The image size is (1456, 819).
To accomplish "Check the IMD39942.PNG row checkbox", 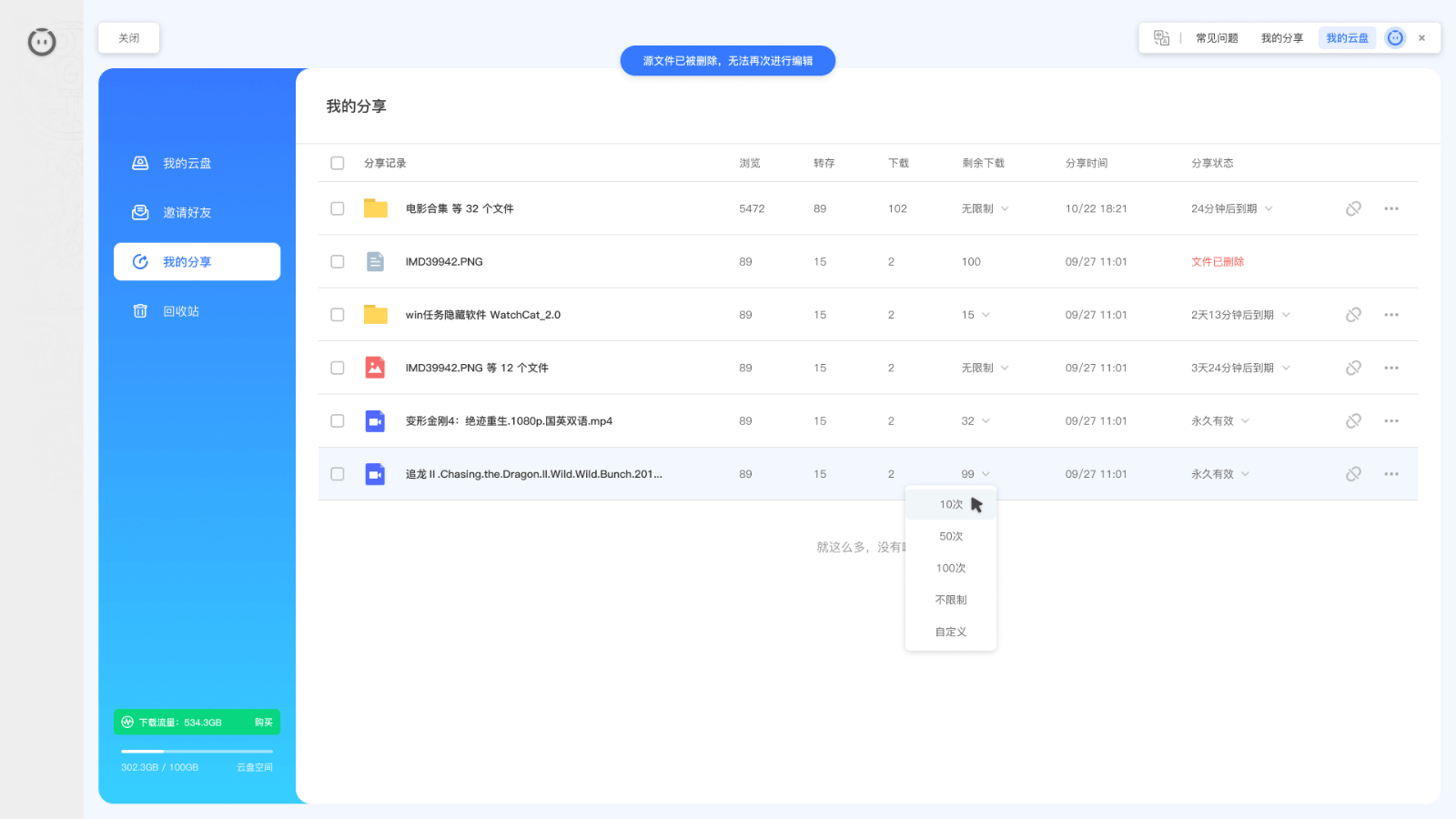I will [338, 261].
